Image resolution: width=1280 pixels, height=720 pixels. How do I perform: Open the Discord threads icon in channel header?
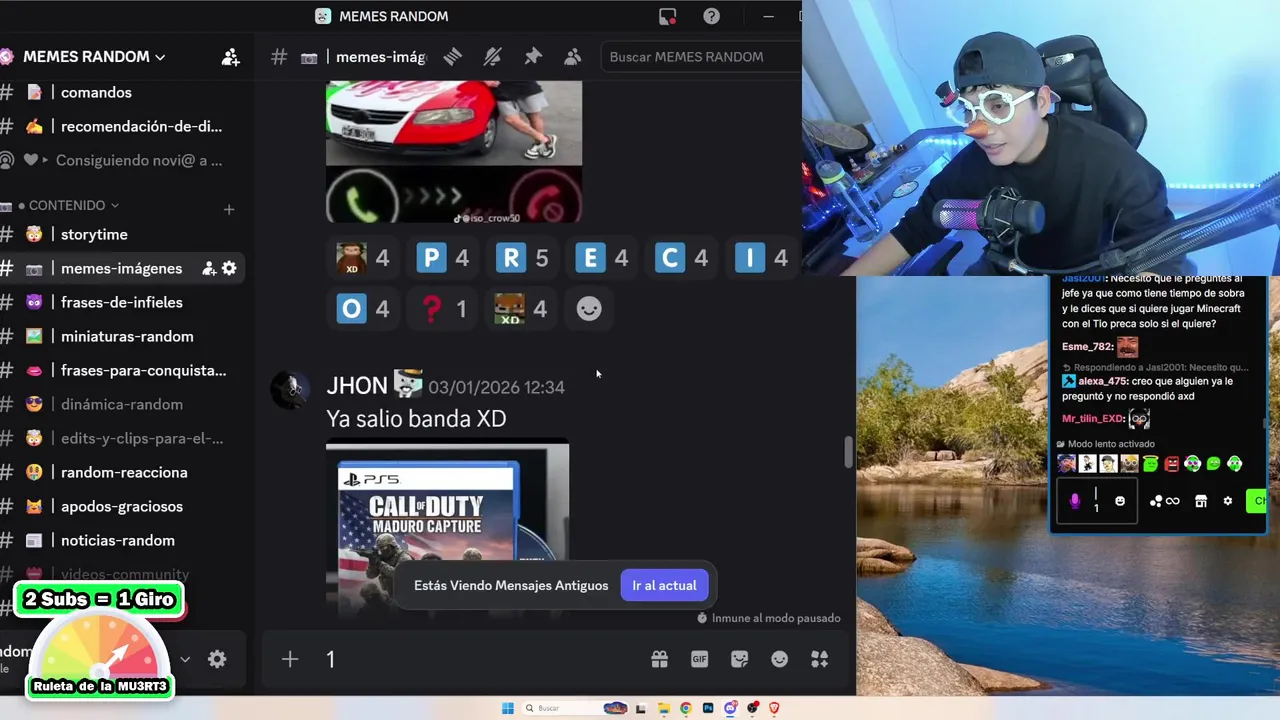(x=452, y=57)
